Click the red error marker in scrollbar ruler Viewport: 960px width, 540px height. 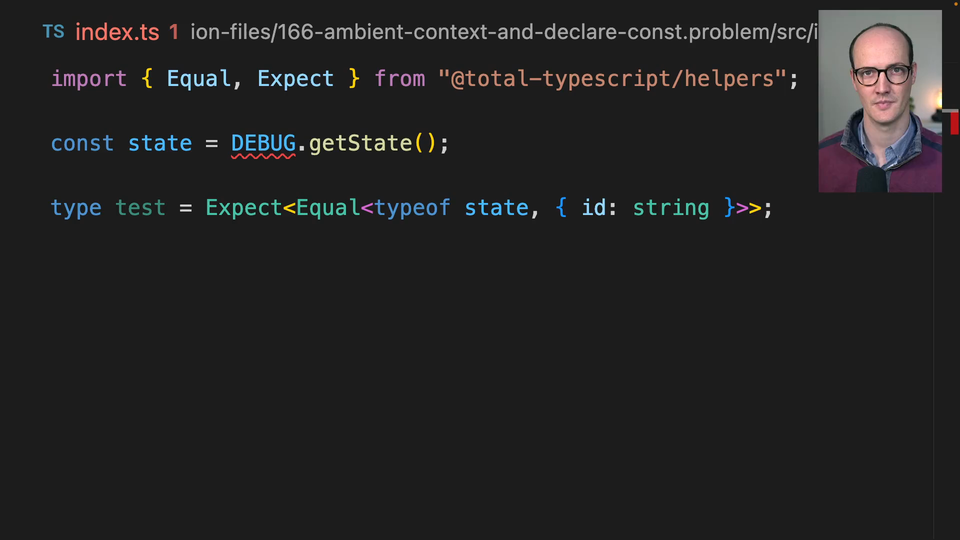click(954, 122)
